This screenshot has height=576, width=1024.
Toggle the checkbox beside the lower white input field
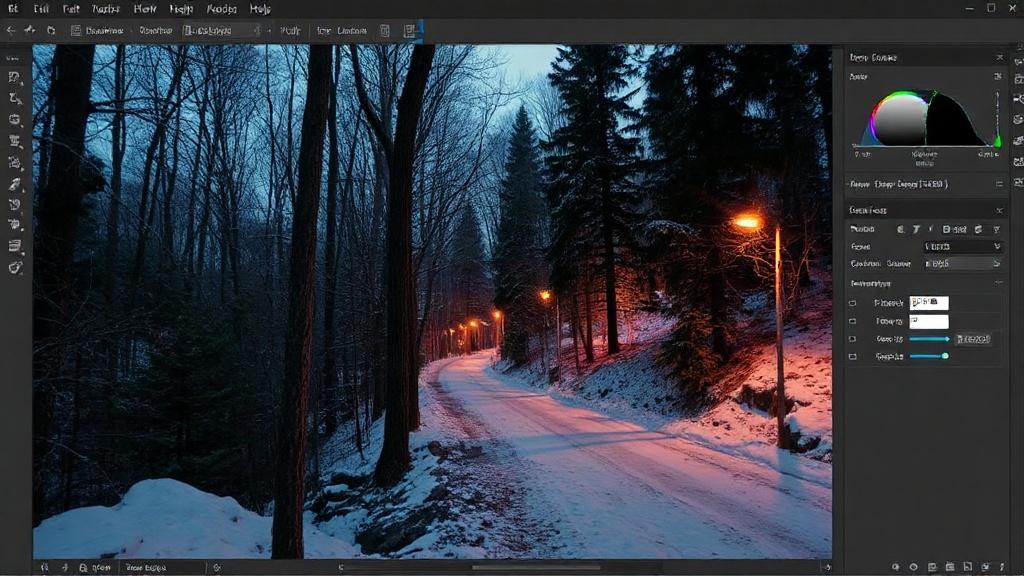pyautogui.click(x=852, y=321)
